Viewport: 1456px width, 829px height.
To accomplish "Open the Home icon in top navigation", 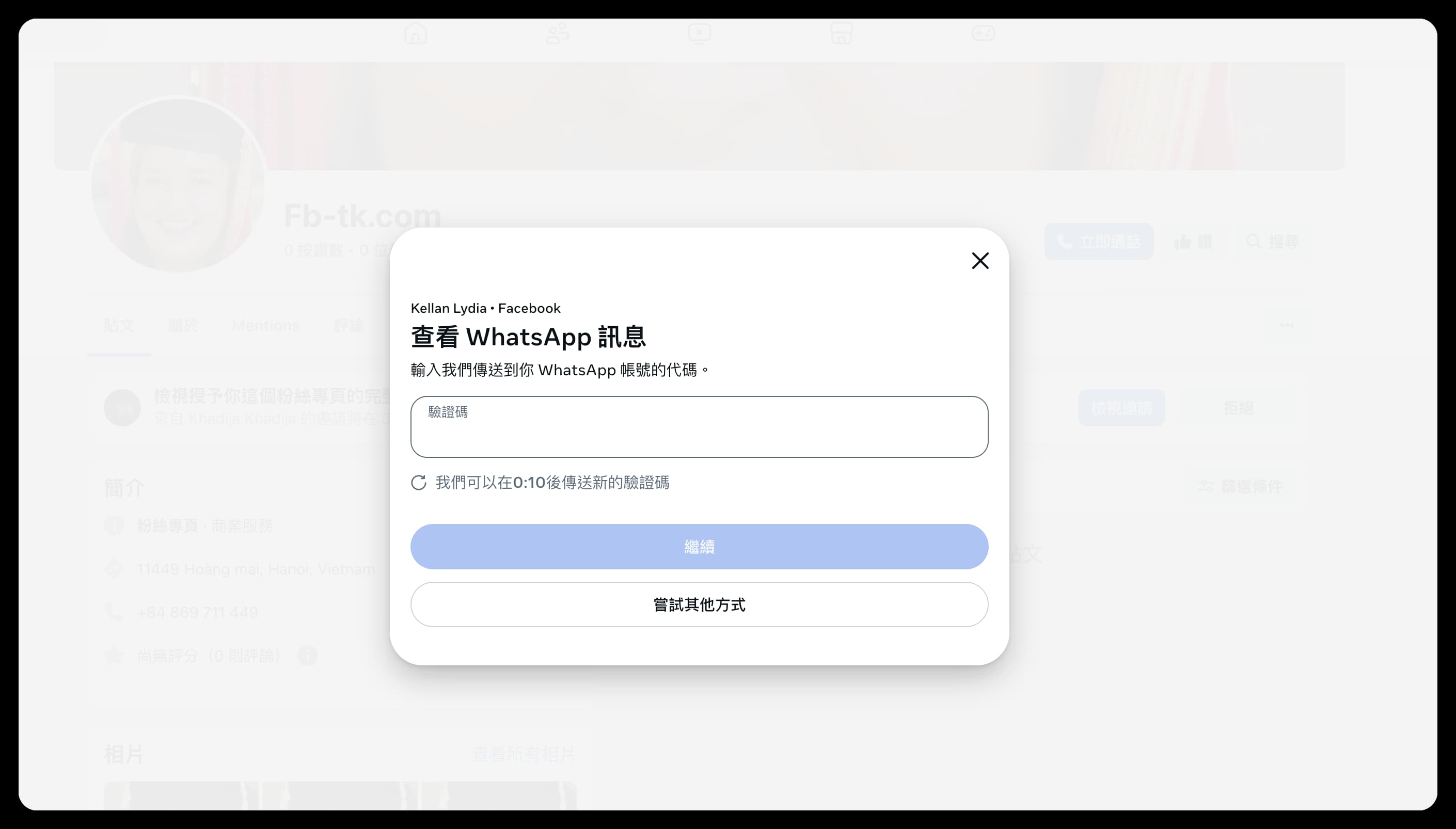I will point(415,34).
